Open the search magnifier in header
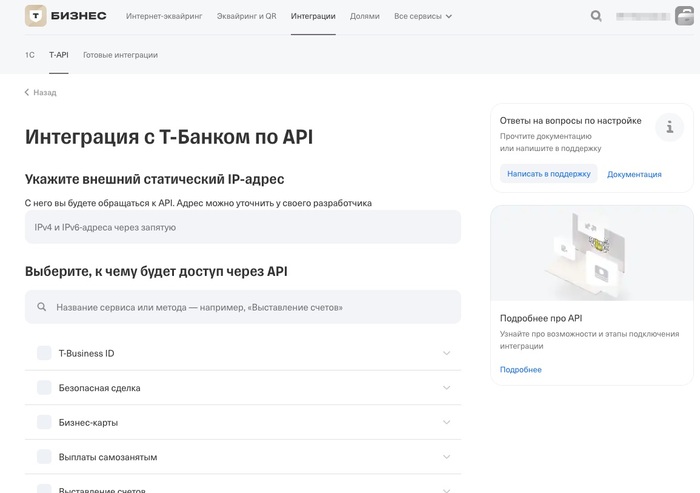 (x=596, y=16)
